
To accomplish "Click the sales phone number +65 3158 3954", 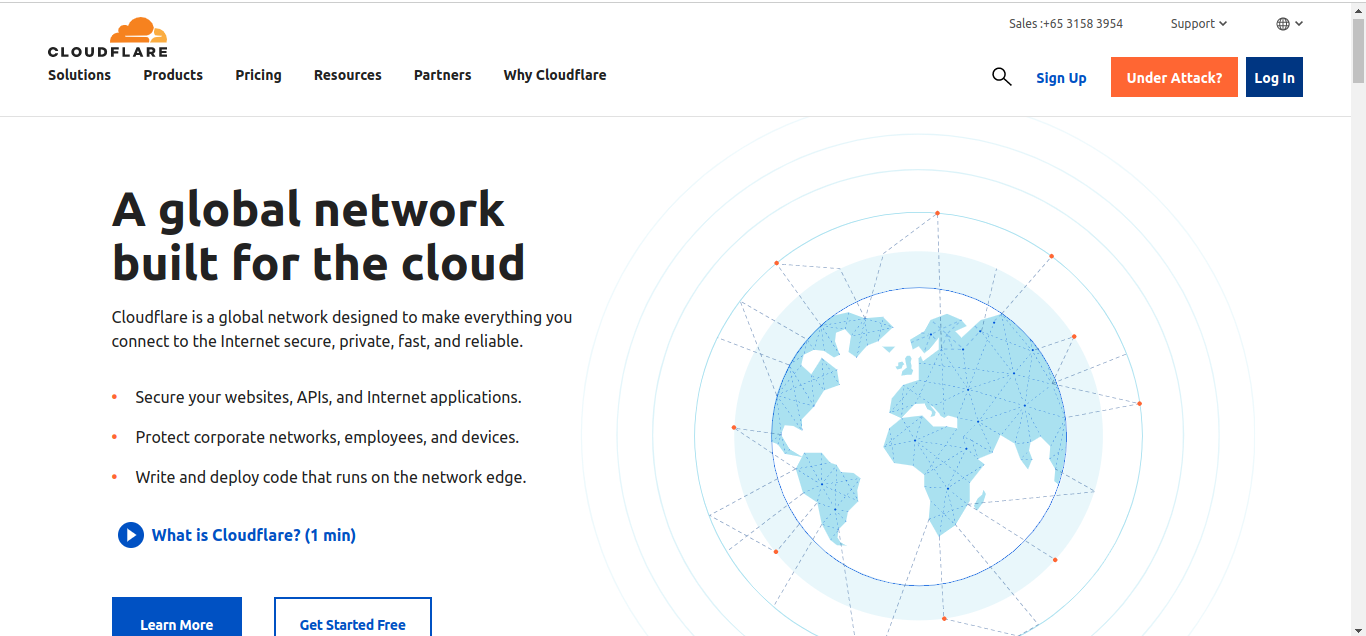I will pyautogui.click(x=1083, y=24).
